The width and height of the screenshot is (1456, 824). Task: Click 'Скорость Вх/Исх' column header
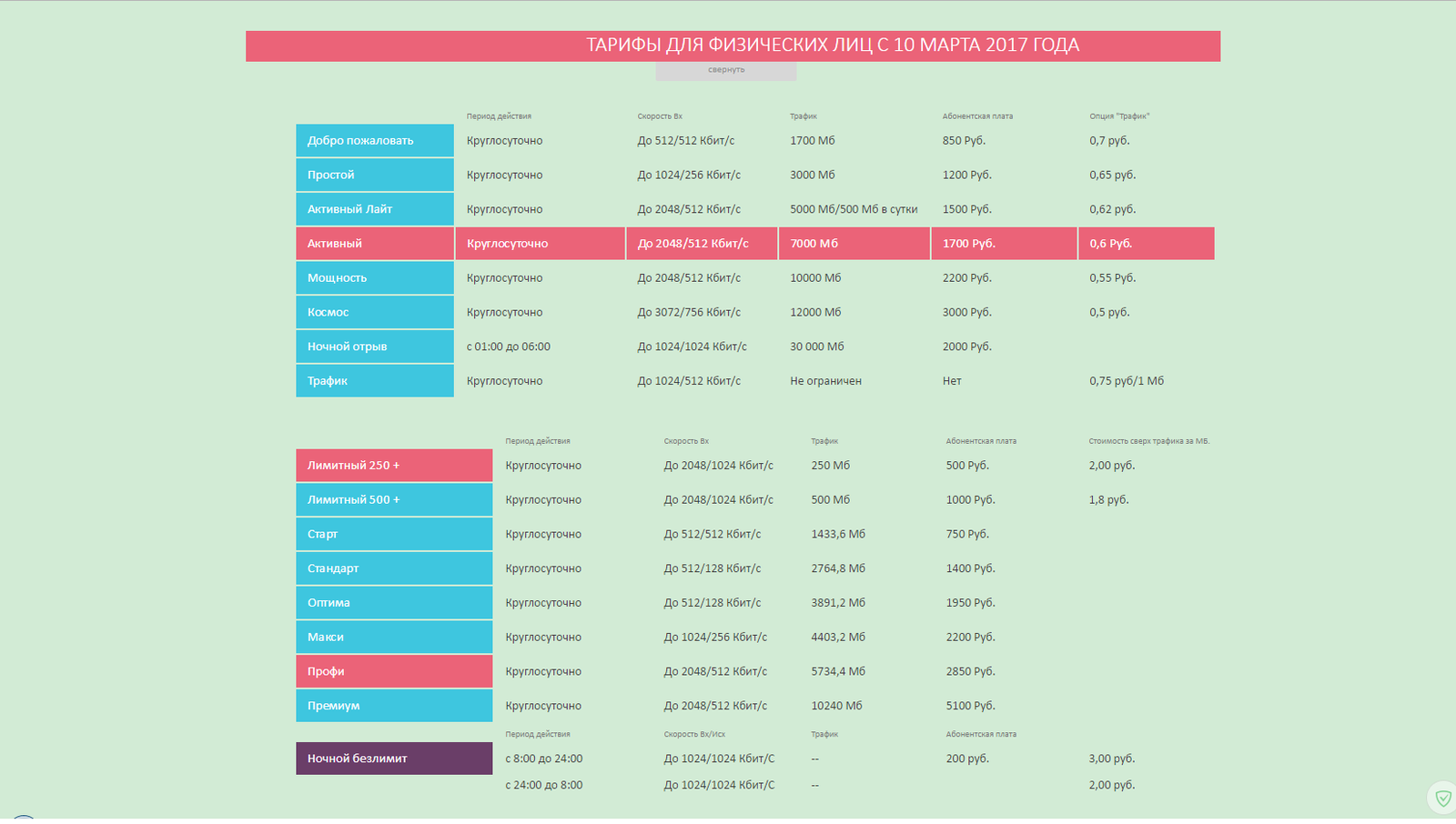[x=694, y=734]
